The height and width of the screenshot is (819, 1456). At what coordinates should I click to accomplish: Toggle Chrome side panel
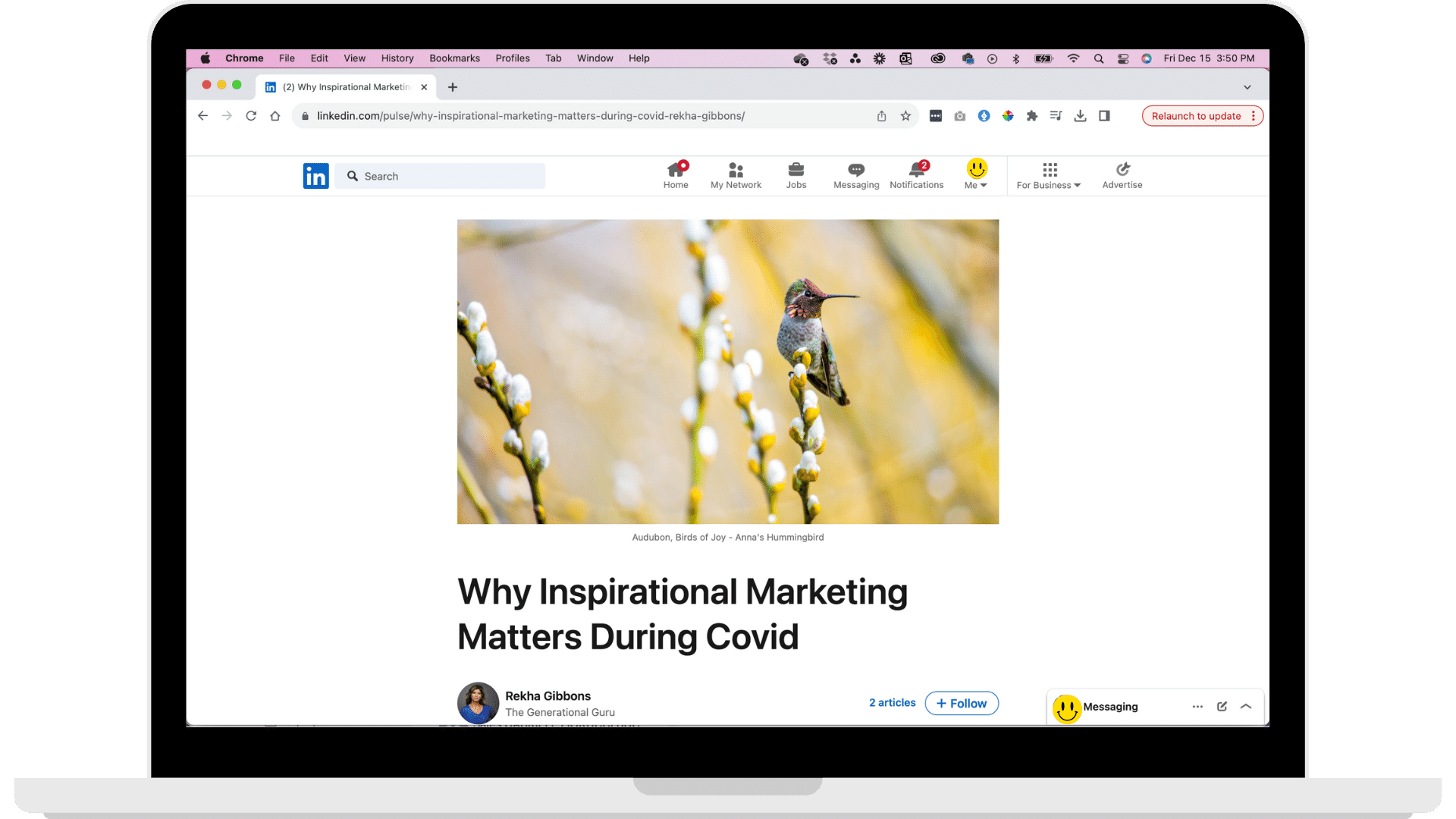pyautogui.click(x=1104, y=116)
